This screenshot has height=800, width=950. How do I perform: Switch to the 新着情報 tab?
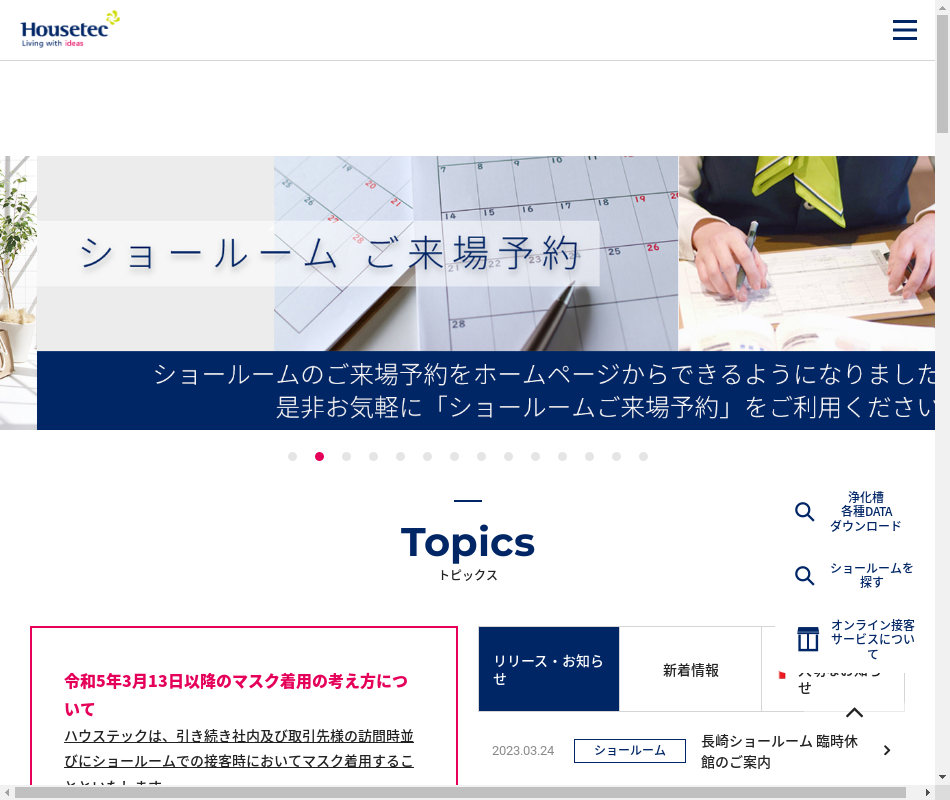690,670
